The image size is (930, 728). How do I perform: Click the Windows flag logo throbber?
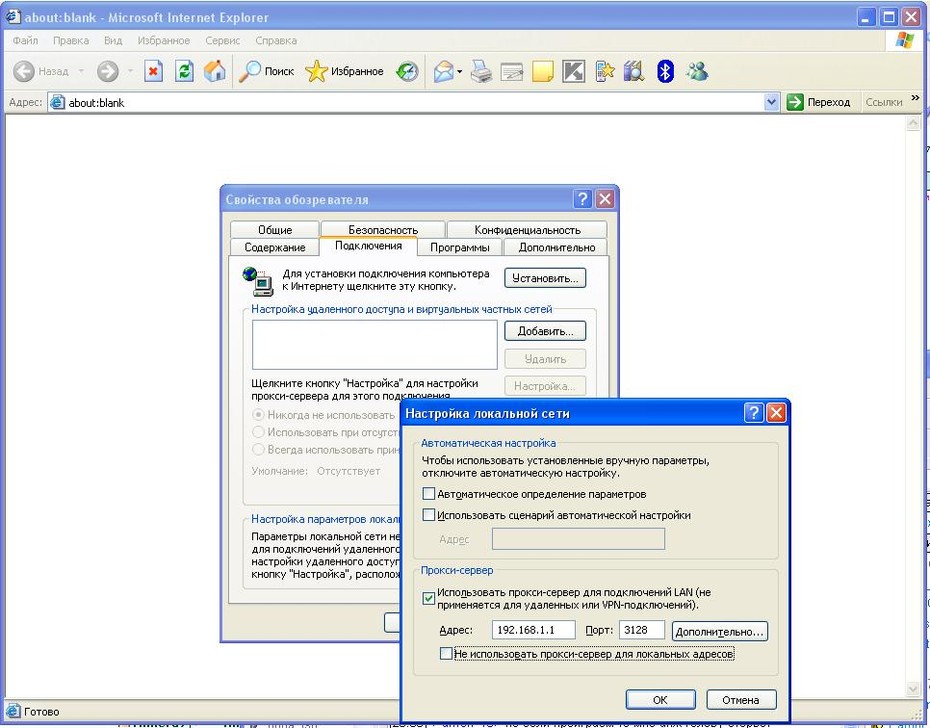tap(904, 40)
